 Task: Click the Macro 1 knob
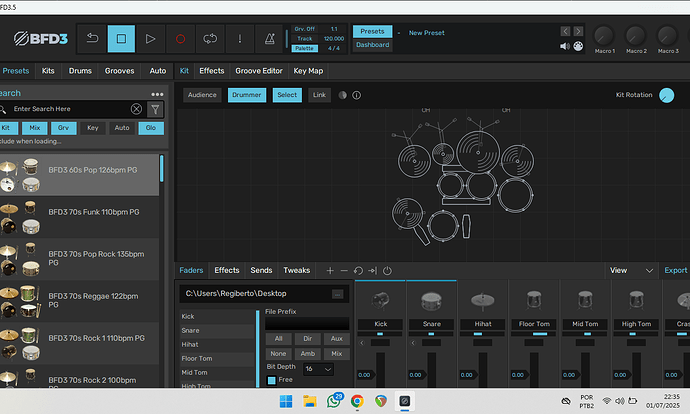pyautogui.click(x=604, y=36)
